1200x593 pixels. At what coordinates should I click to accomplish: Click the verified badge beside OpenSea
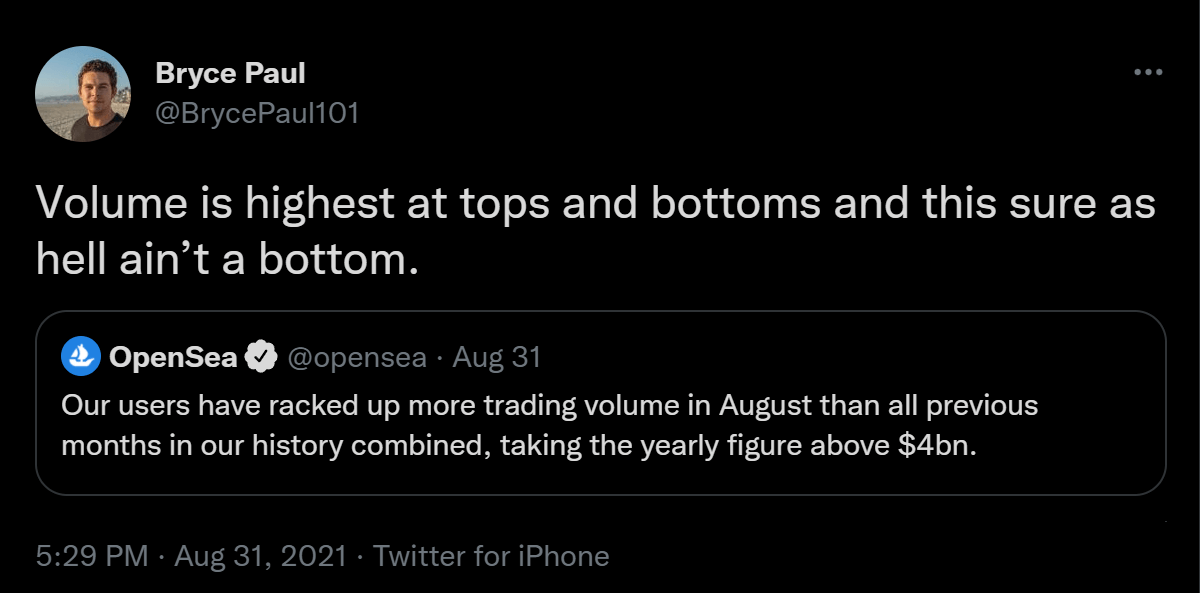(262, 357)
